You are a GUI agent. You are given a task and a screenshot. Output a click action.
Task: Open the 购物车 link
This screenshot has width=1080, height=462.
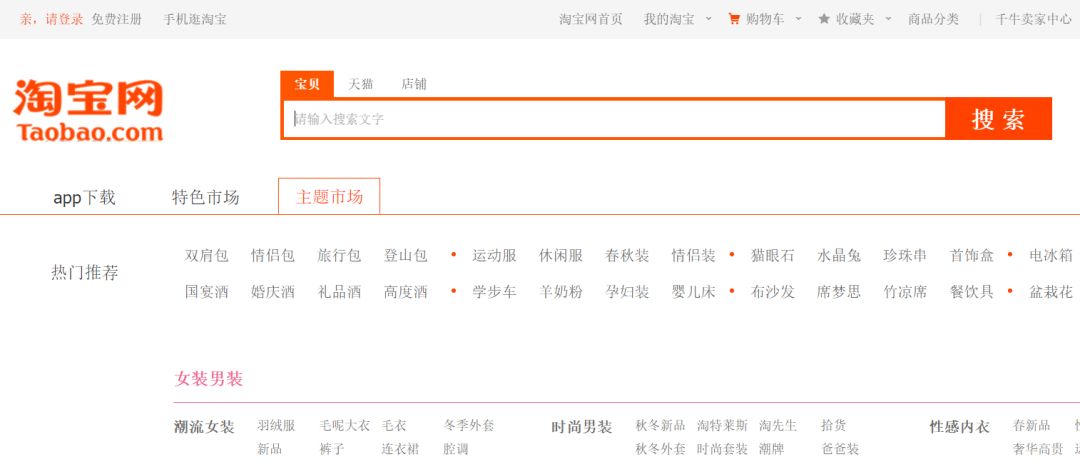765,19
